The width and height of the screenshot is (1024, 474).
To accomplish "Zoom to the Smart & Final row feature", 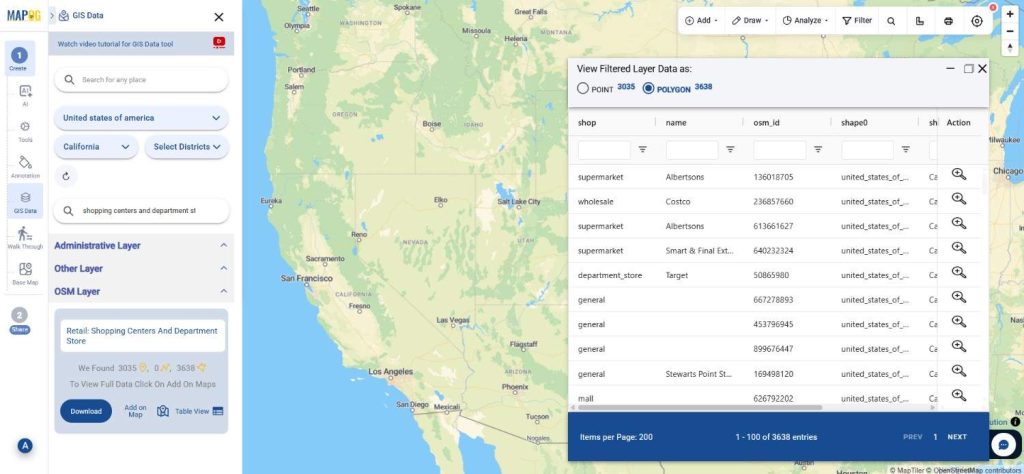I will [x=958, y=247].
